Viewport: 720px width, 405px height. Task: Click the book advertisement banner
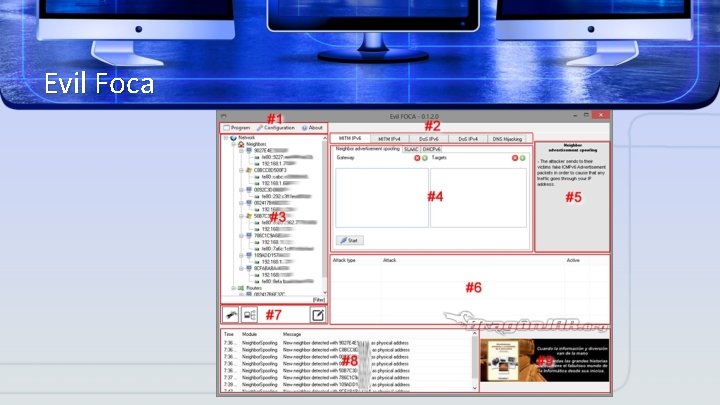[545, 361]
